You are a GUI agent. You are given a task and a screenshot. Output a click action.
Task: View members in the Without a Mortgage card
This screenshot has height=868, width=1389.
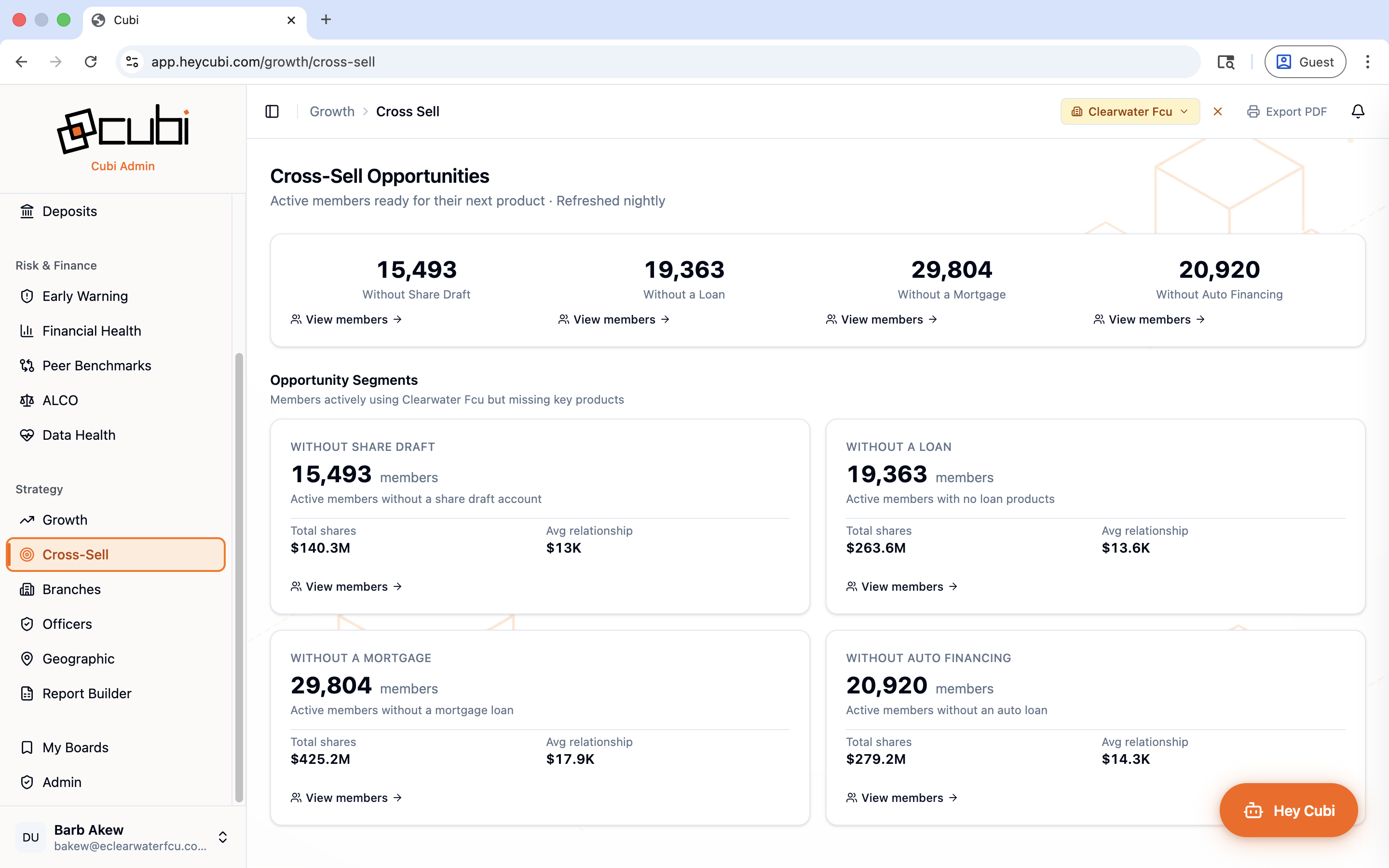click(x=346, y=798)
